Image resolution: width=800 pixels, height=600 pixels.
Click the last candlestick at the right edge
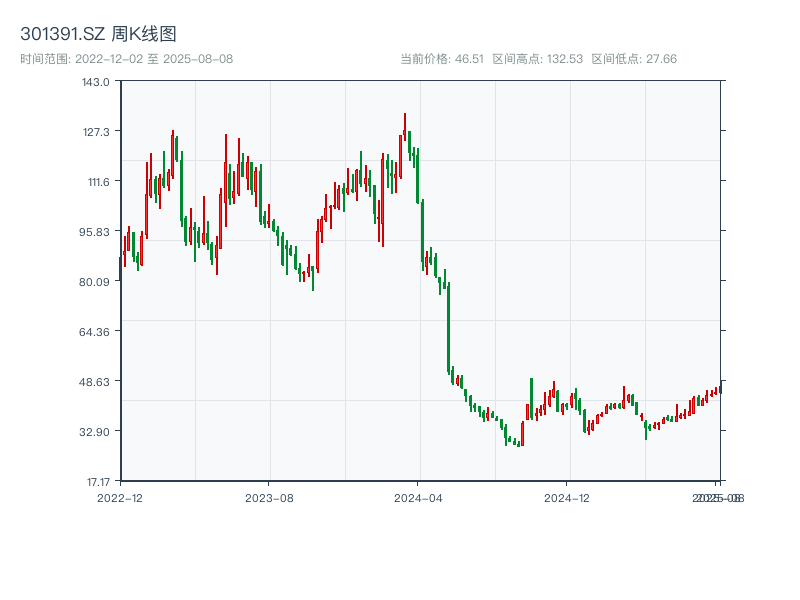[719, 388]
